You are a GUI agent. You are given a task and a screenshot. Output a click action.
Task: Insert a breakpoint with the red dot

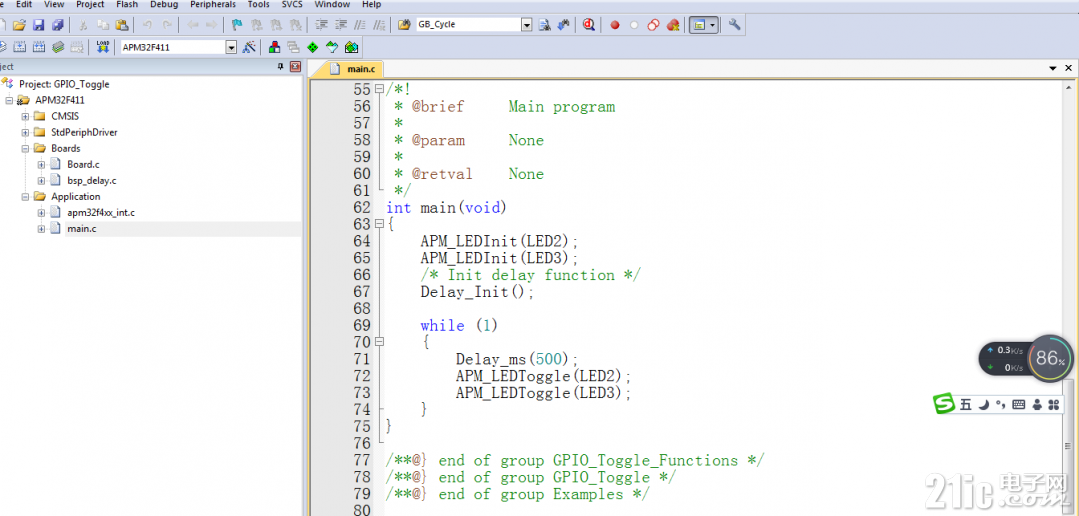coord(615,25)
